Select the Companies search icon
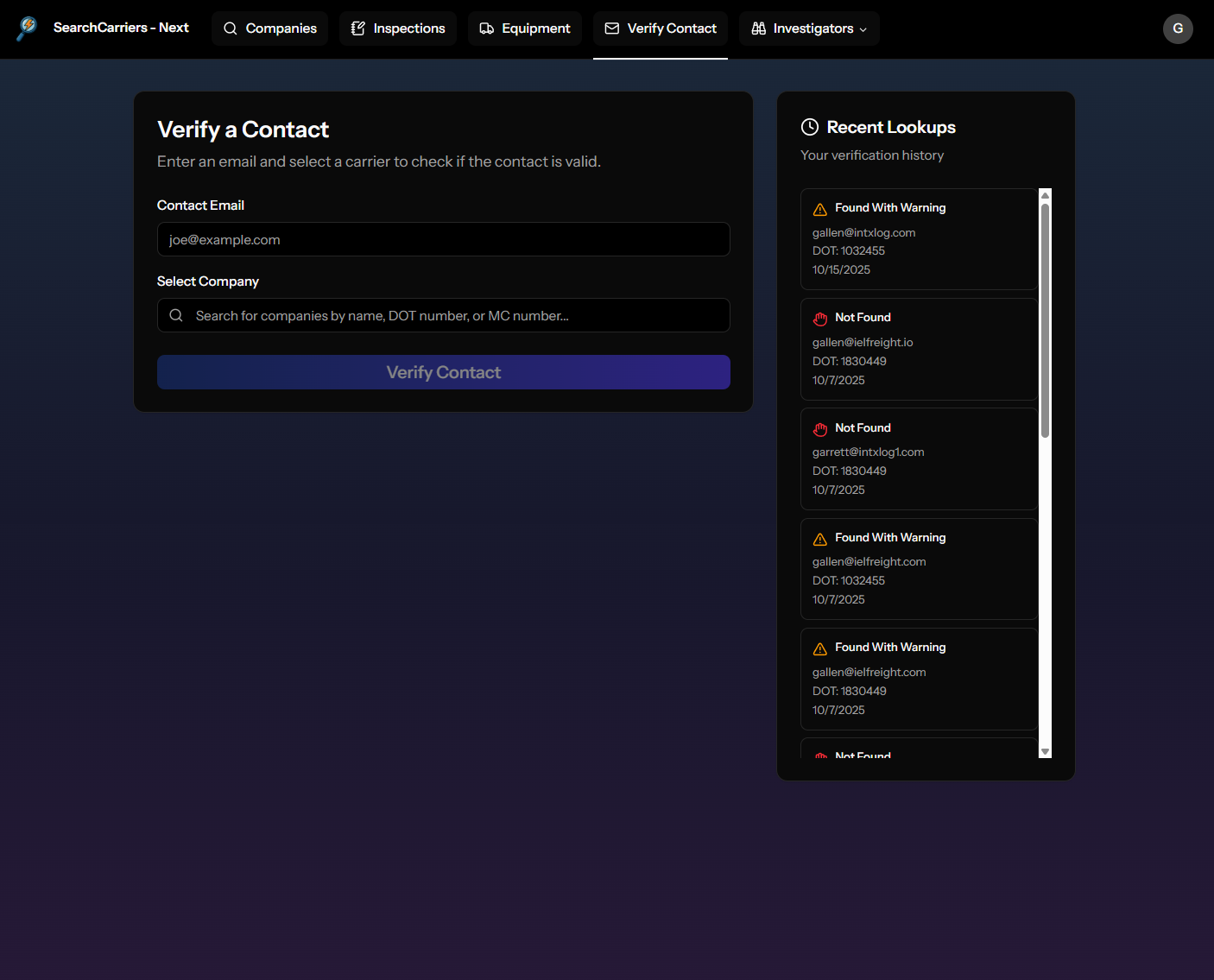The width and height of the screenshot is (1214, 980). tap(230, 28)
